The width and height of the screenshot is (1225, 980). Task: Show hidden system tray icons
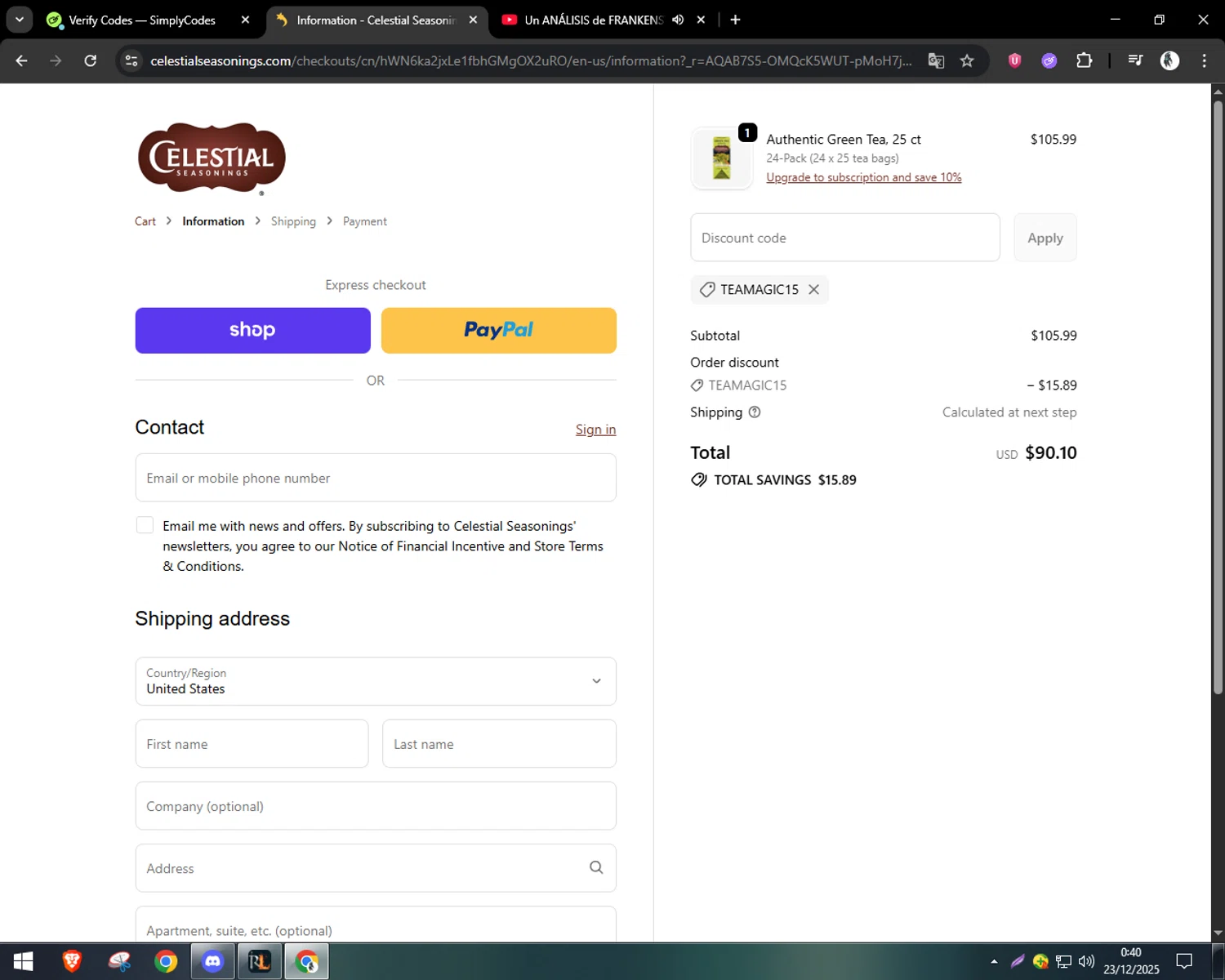coord(994,962)
